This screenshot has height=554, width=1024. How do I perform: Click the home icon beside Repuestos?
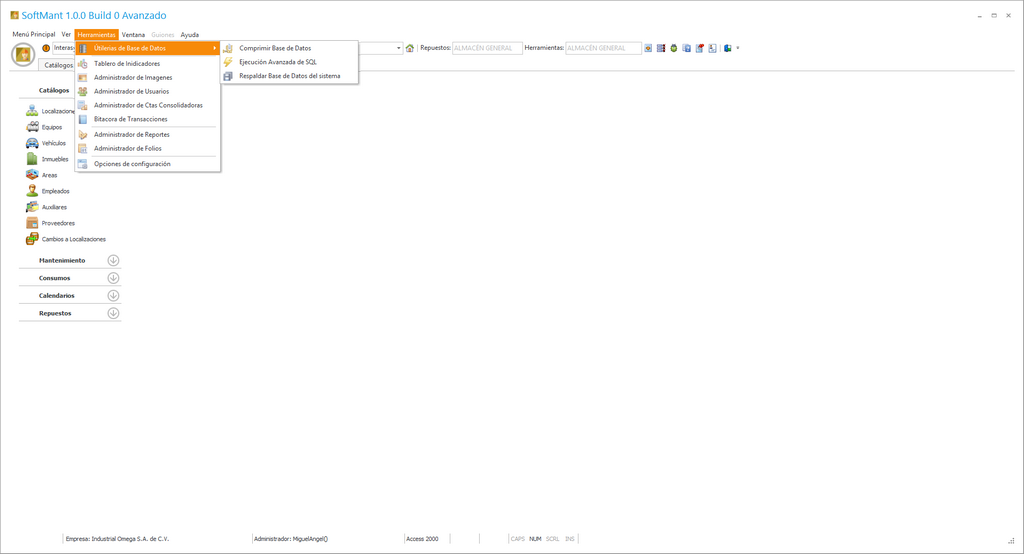(x=410, y=48)
